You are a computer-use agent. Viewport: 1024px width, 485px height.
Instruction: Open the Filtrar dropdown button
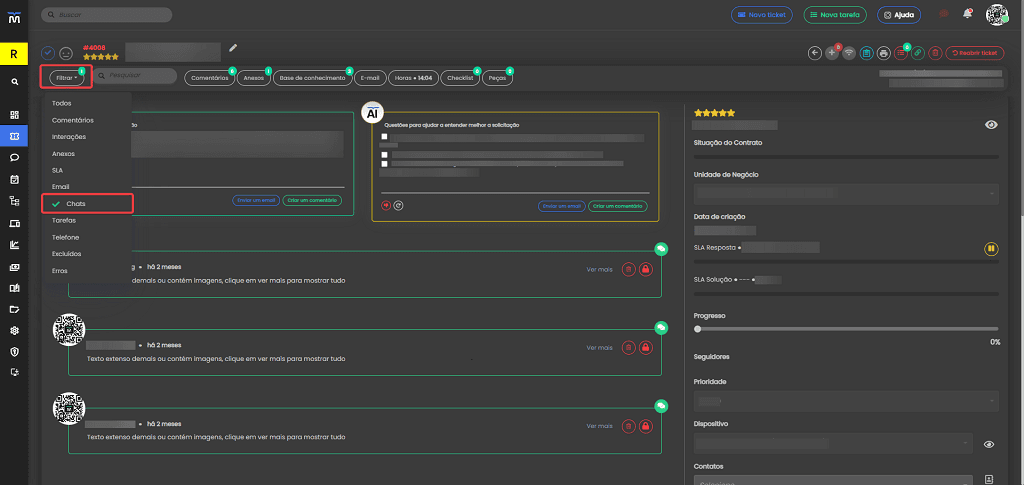tap(67, 78)
